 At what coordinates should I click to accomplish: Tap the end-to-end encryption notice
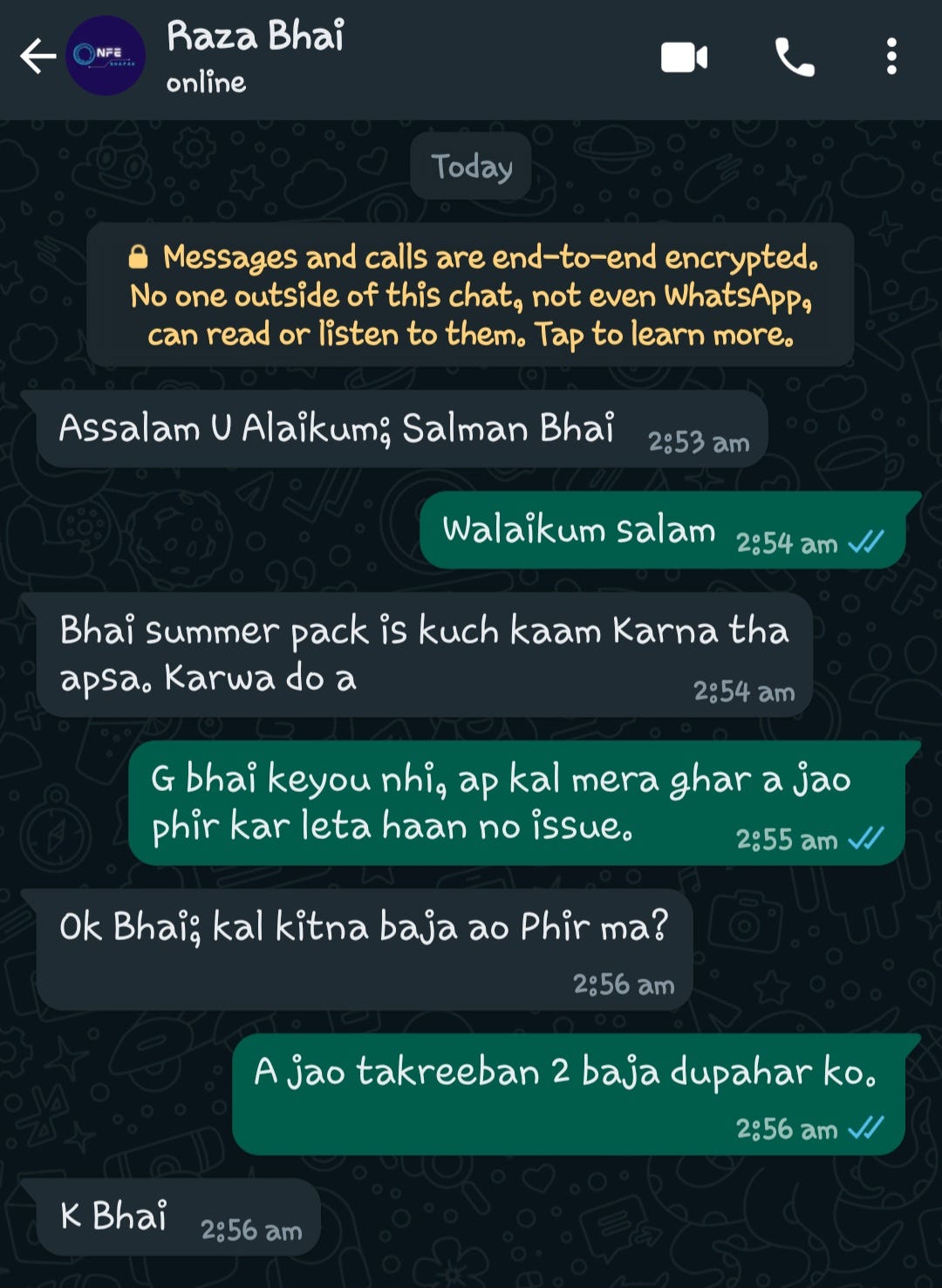470,295
